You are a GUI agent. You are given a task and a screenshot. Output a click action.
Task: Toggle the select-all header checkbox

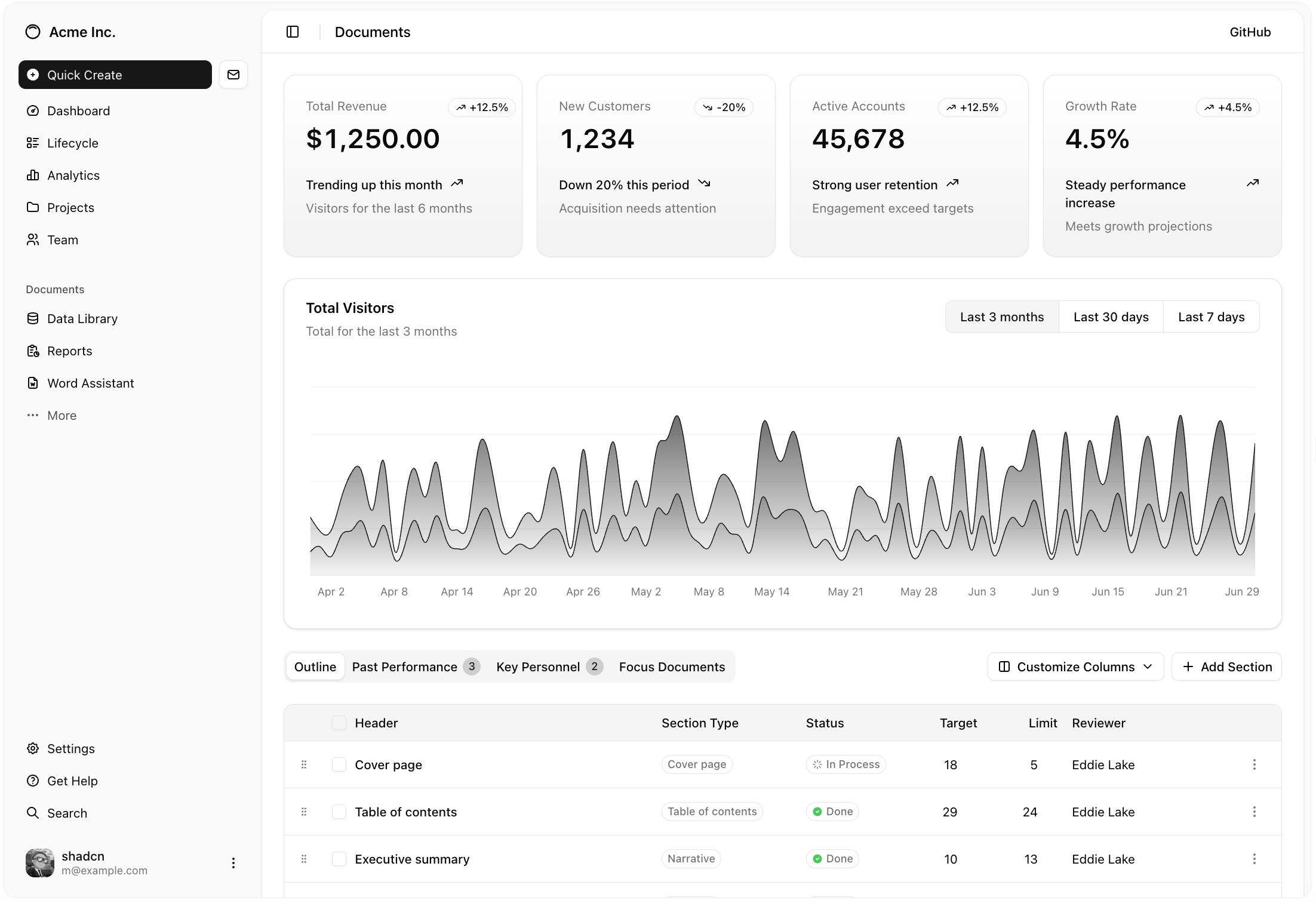pos(339,723)
